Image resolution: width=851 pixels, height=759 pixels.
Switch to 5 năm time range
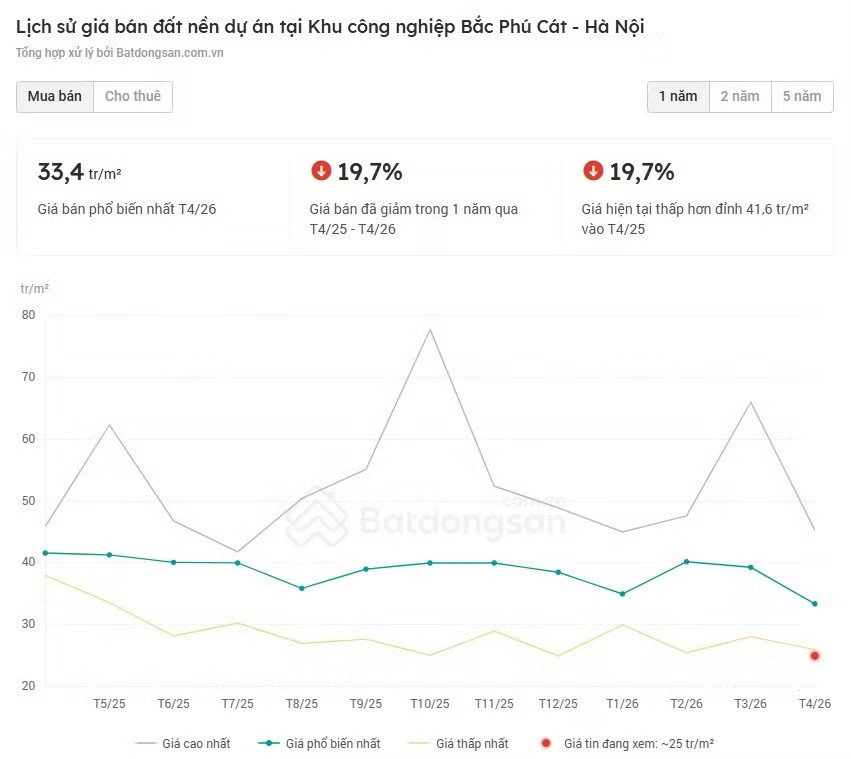[802, 97]
